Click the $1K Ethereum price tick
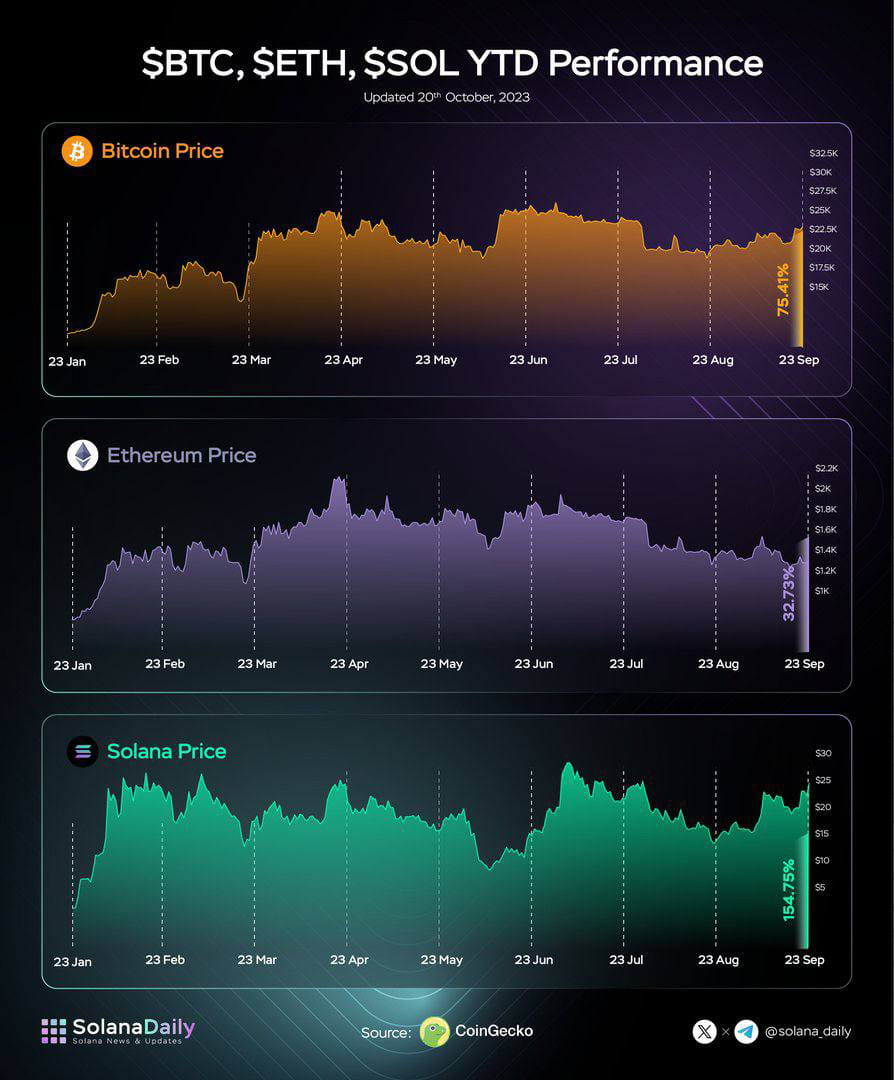The height and width of the screenshot is (1080, 894). pos(822,591)
